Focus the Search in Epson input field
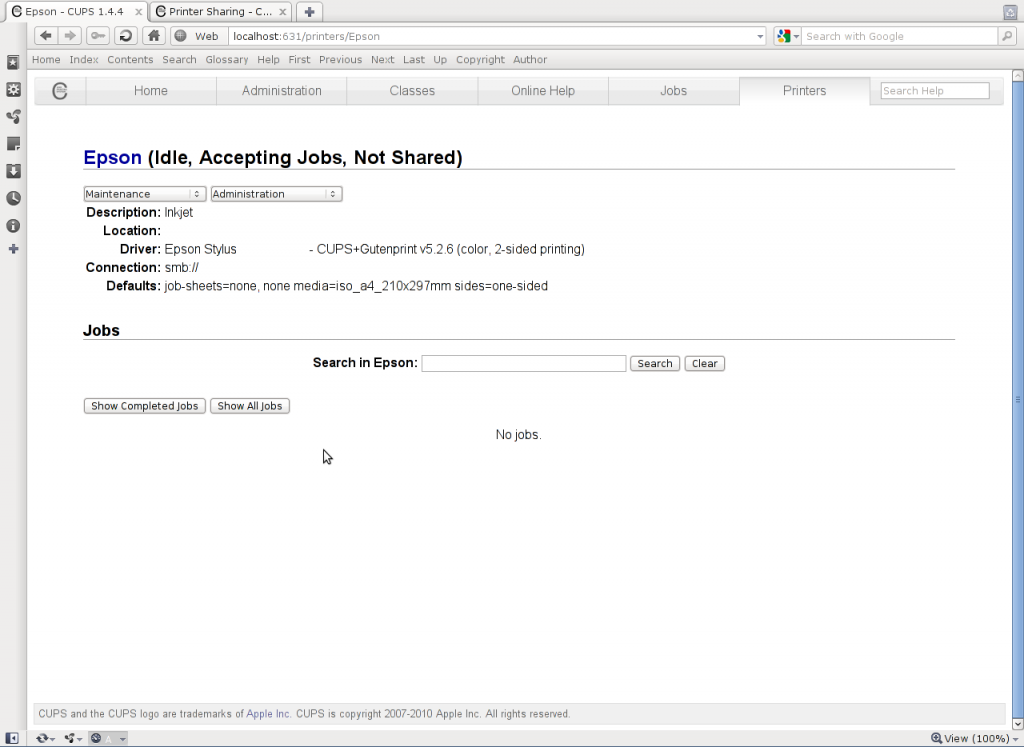This screenshot has height=747, width=1024. [x=524, y=364]
